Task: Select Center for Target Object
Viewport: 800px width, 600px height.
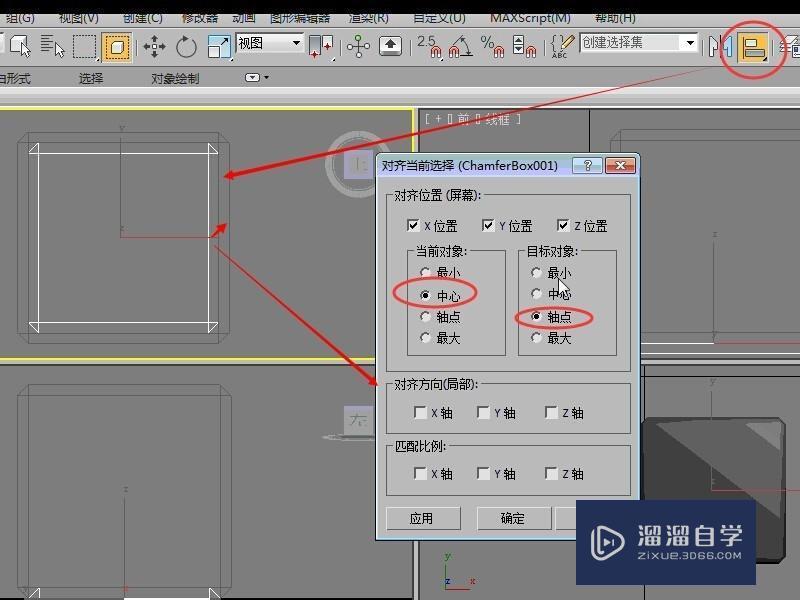Action: (x=536, y=293)
